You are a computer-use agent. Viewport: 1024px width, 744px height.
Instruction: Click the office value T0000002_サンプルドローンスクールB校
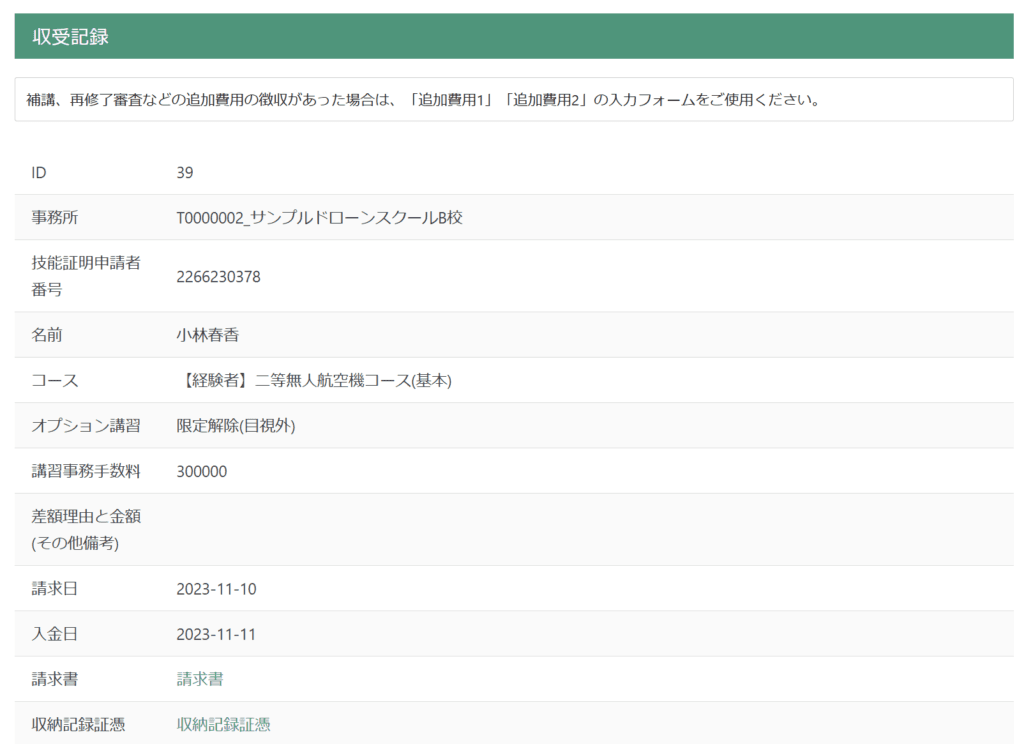coord(319,217)
